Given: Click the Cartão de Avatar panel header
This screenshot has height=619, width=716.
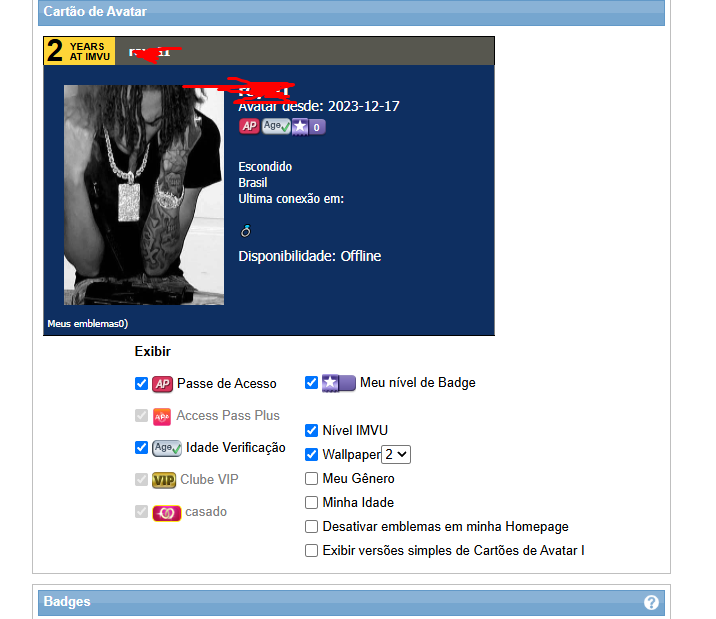Looking at the screenshot, I should tap(351, 12).
